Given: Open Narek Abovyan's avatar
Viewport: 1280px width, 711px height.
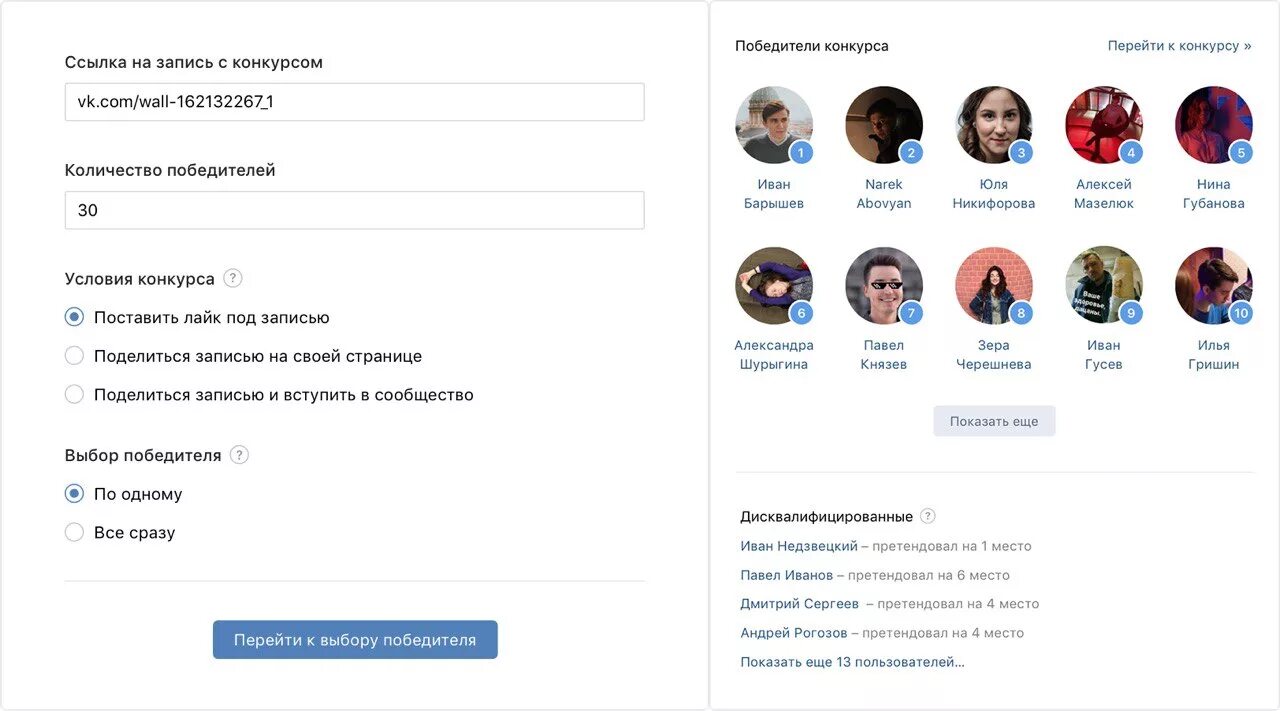Looking at the screenshot, I should [883, 125].
